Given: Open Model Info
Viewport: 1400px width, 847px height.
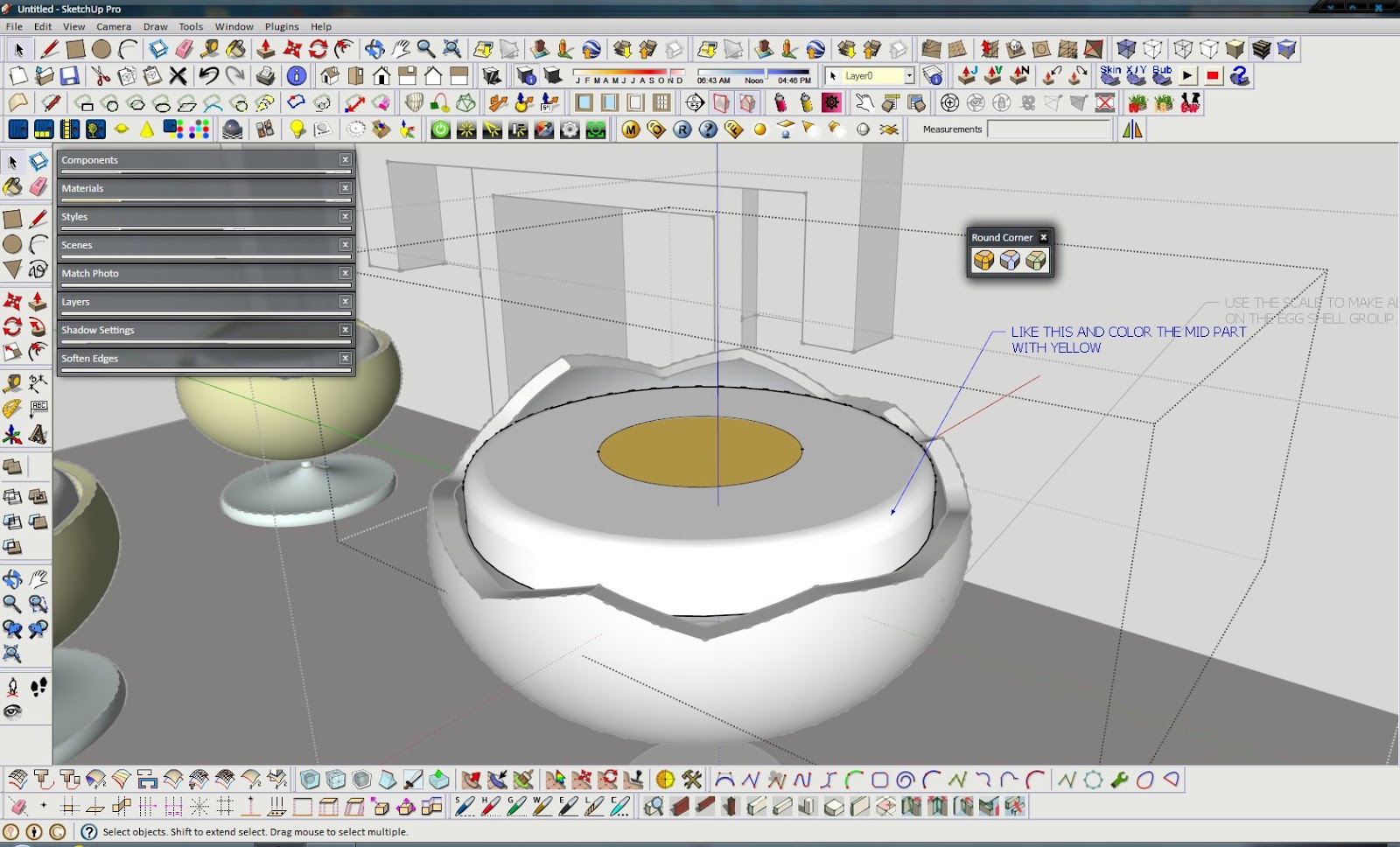Looking at the screenshot, I should 297,76.
